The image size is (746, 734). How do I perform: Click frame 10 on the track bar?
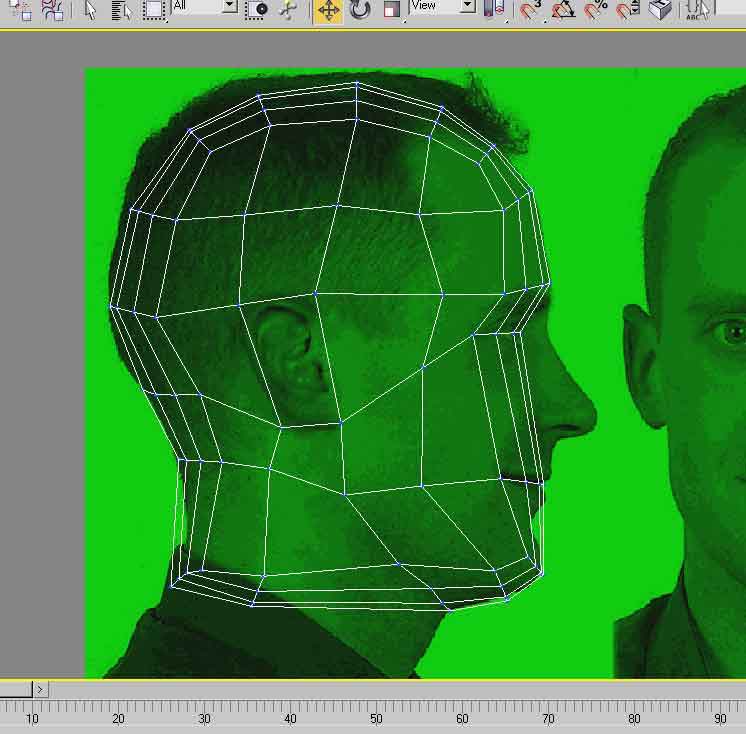(32, 718)
